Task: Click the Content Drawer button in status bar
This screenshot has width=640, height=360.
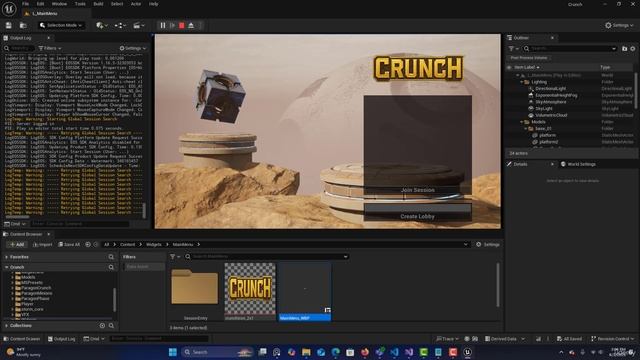Action: pyautogui.click(x=22, y=339)
